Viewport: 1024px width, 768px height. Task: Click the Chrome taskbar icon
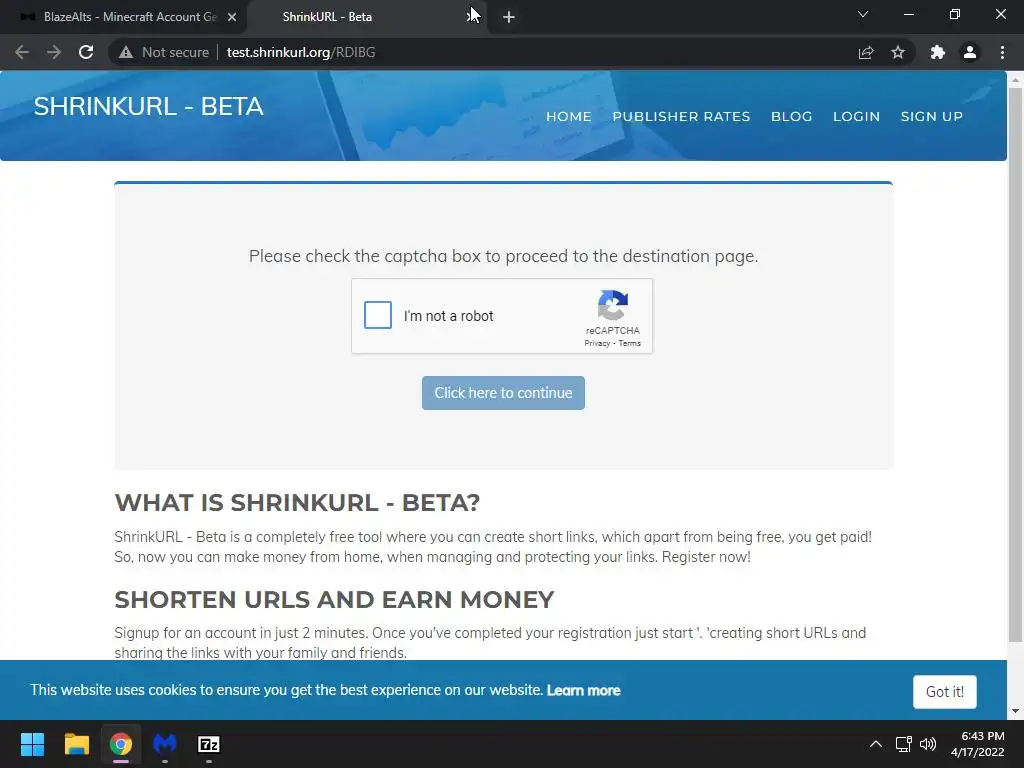(121, 744)
